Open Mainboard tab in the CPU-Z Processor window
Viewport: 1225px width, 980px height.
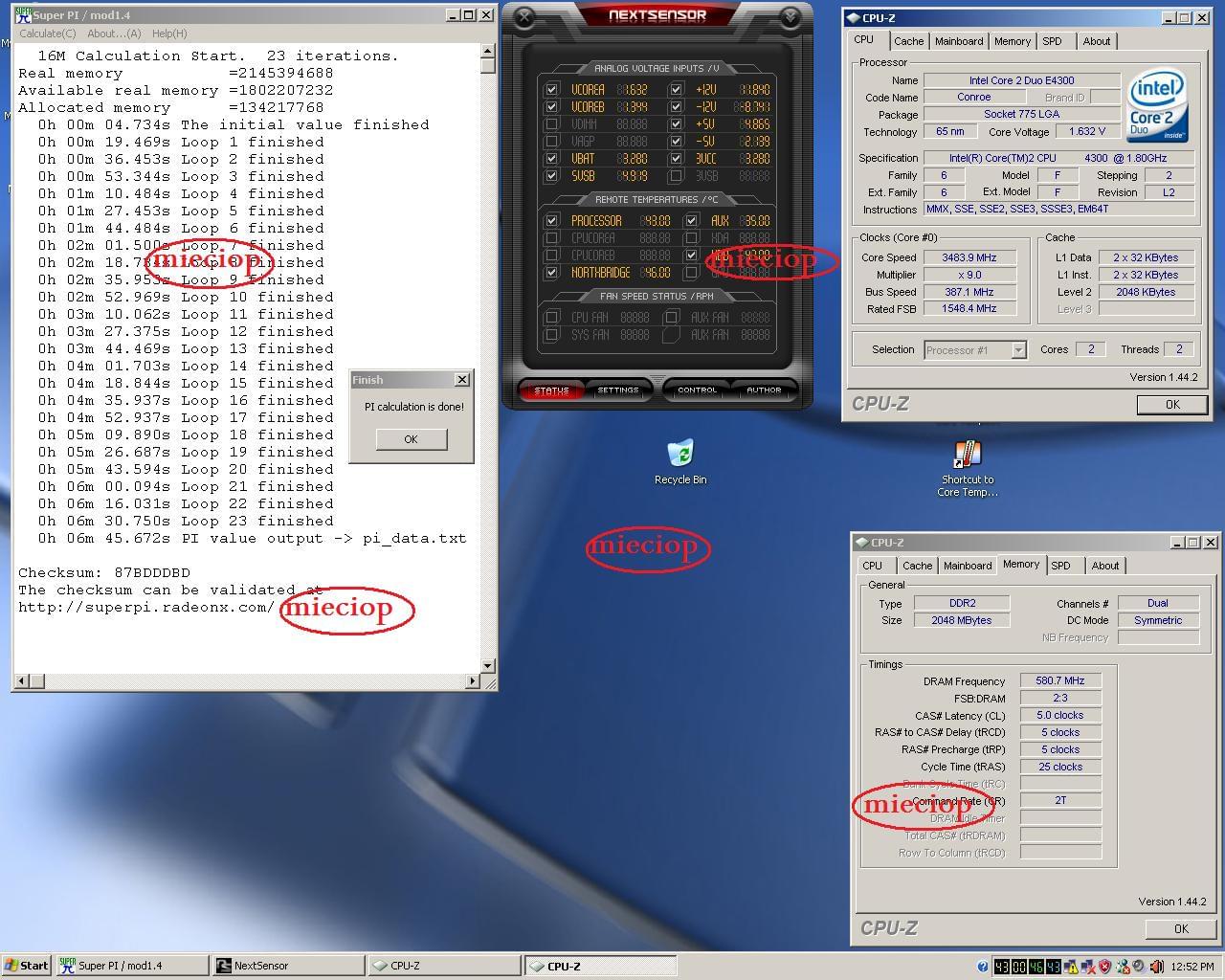tap(959, 41)
